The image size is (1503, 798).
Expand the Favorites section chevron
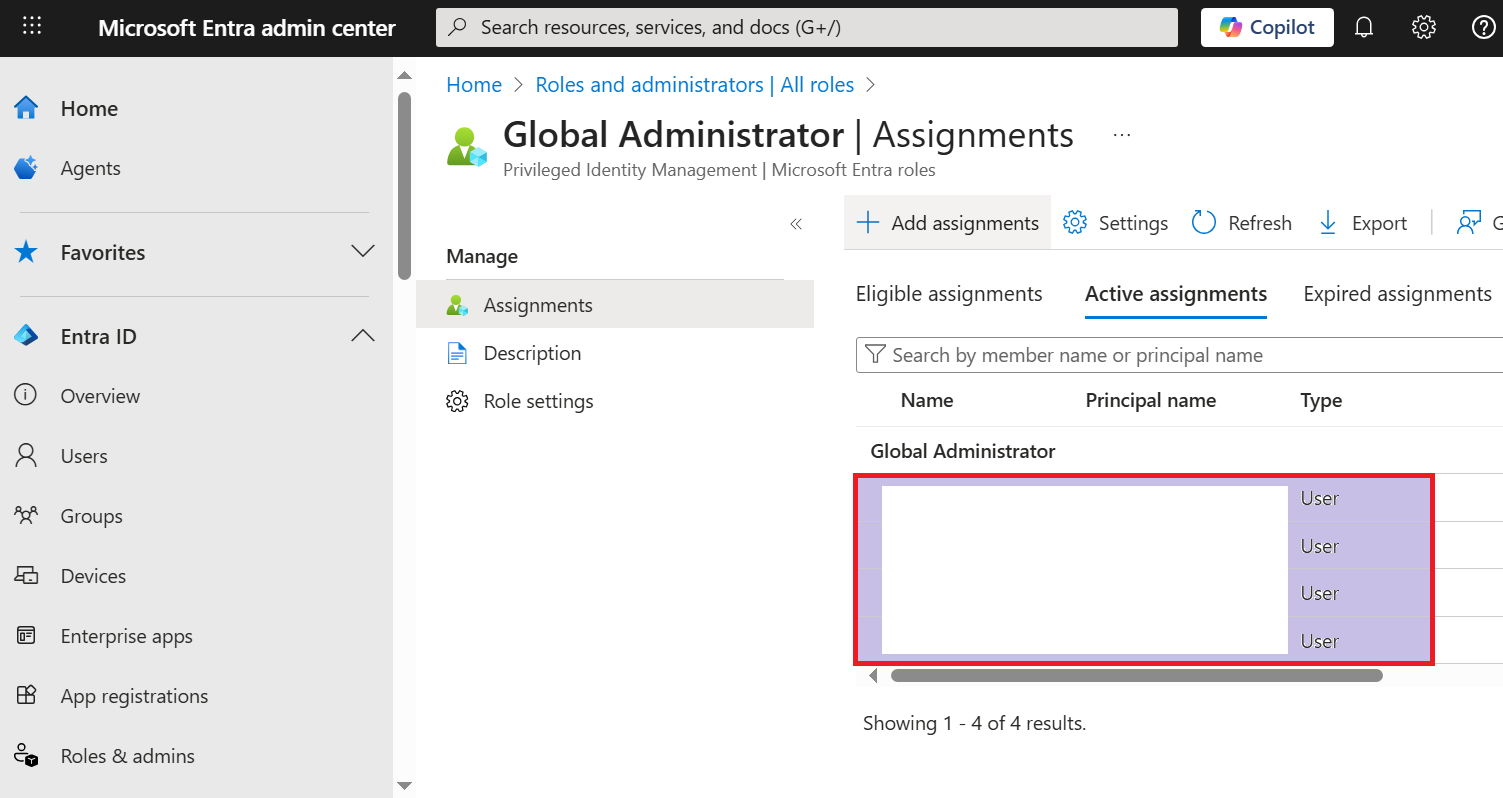click(363, 251)
